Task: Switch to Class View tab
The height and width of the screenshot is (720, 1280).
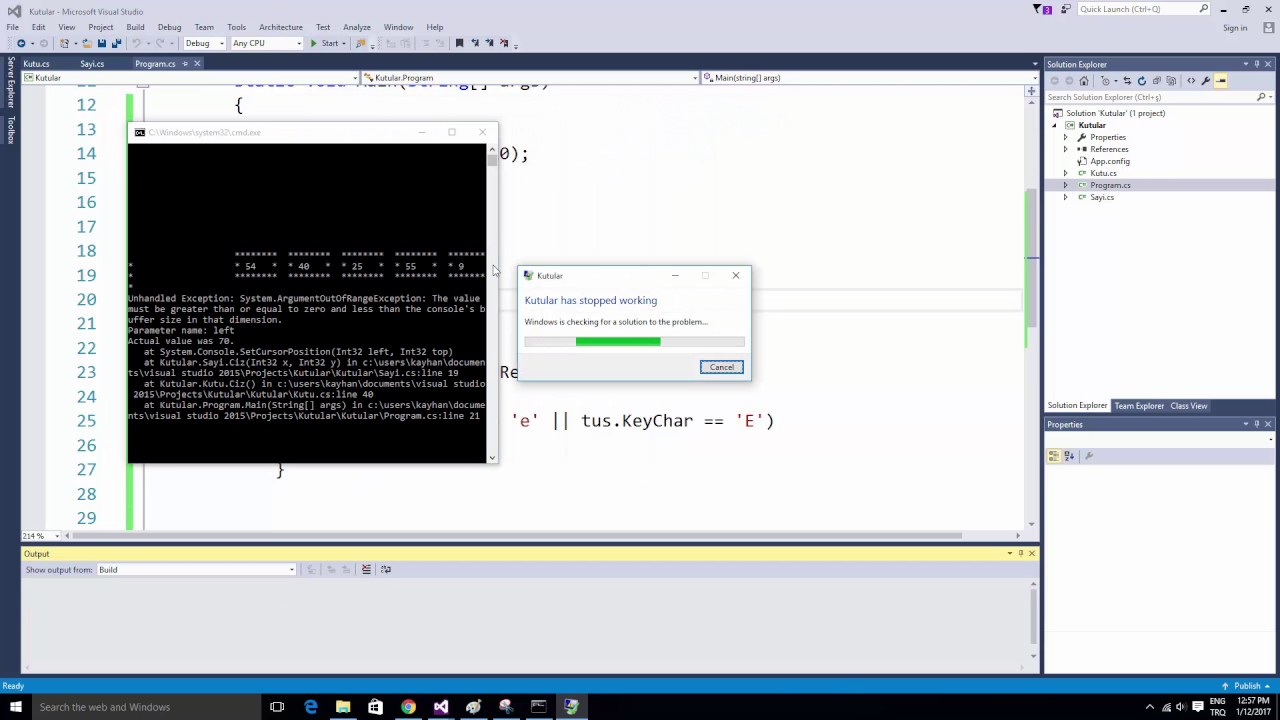Action: 1189,406
